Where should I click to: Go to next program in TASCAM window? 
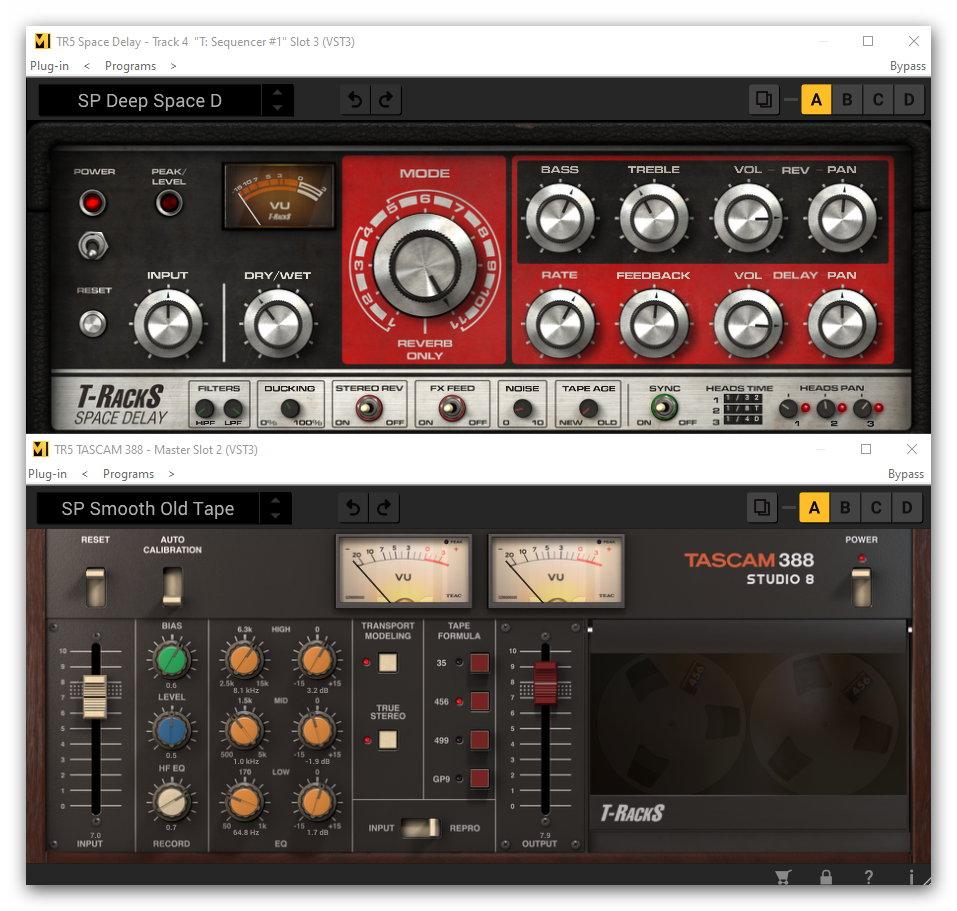pyautogui.click(x=172, y=474)
